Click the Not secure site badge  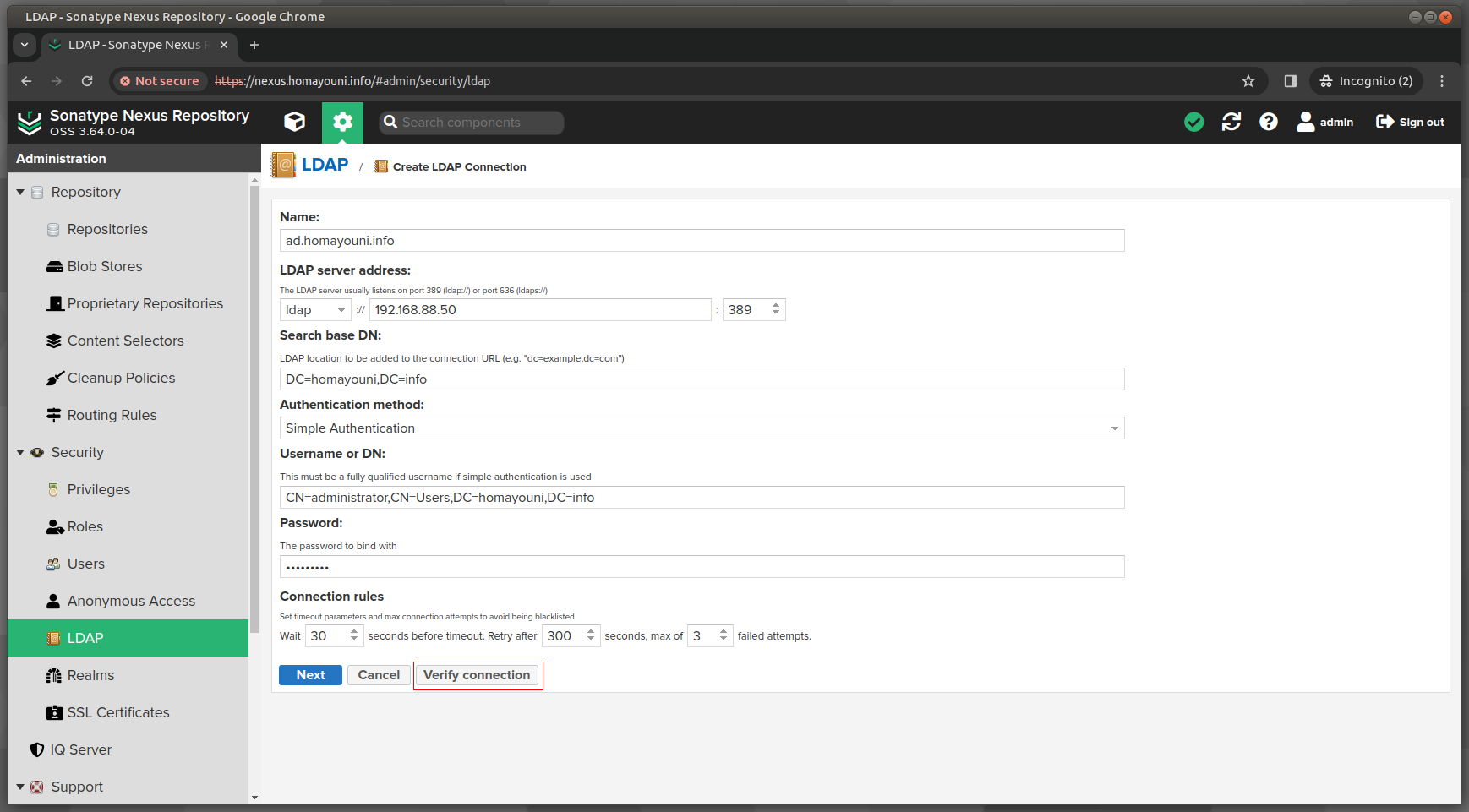[x=160, y=81]
